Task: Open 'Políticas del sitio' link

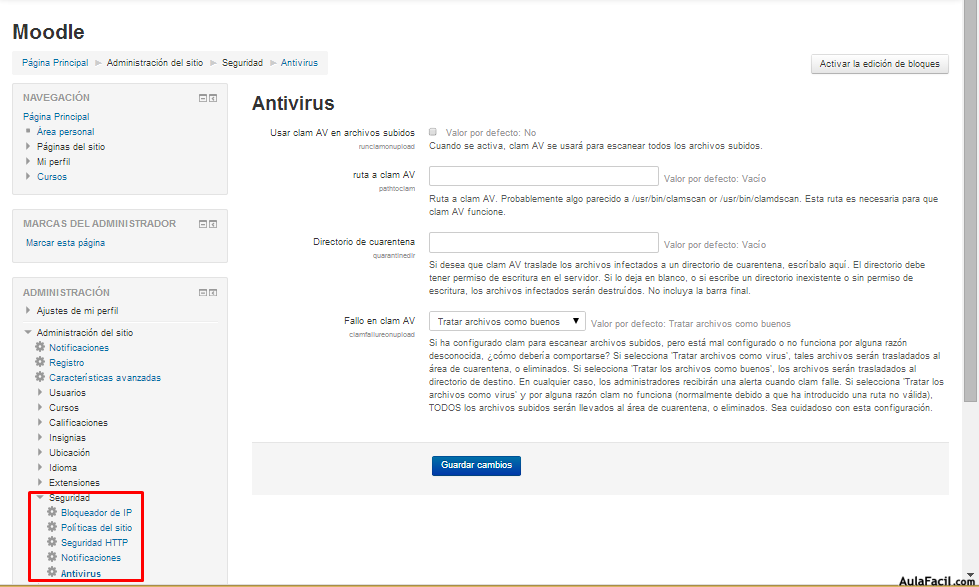Action: pyautogui.click(x=97, y=528)
